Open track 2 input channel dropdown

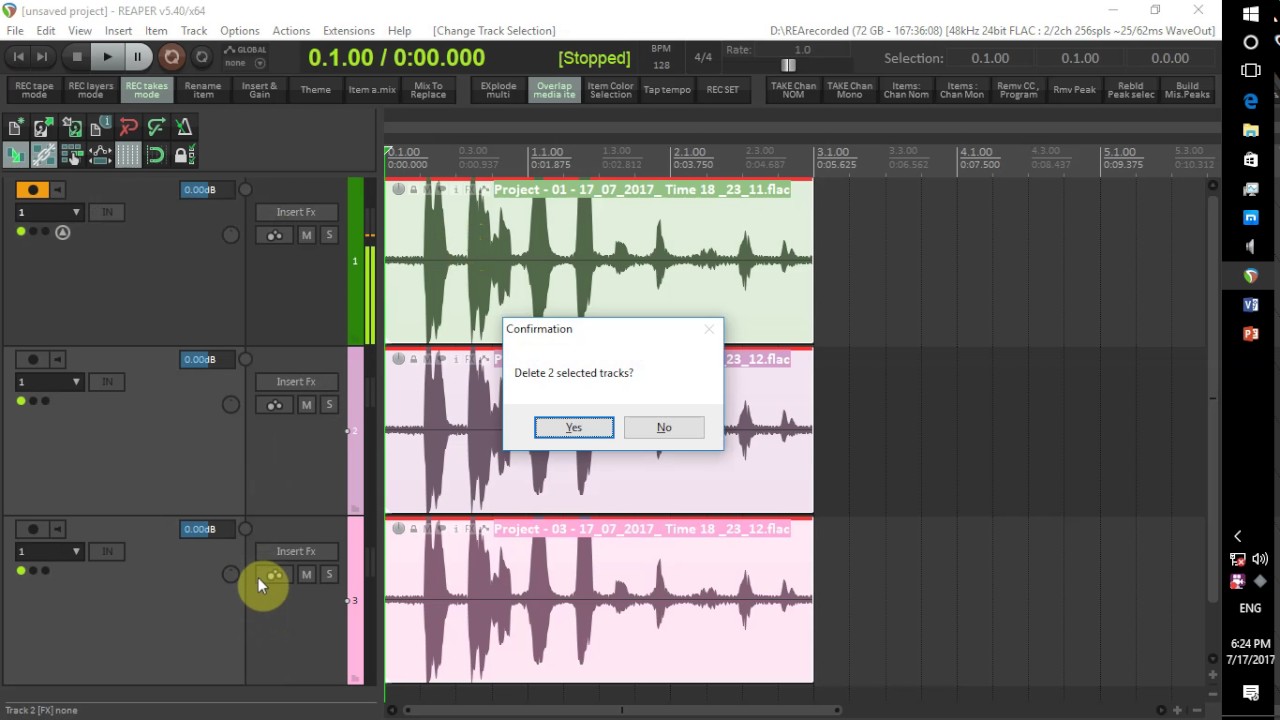coord(49,382)
